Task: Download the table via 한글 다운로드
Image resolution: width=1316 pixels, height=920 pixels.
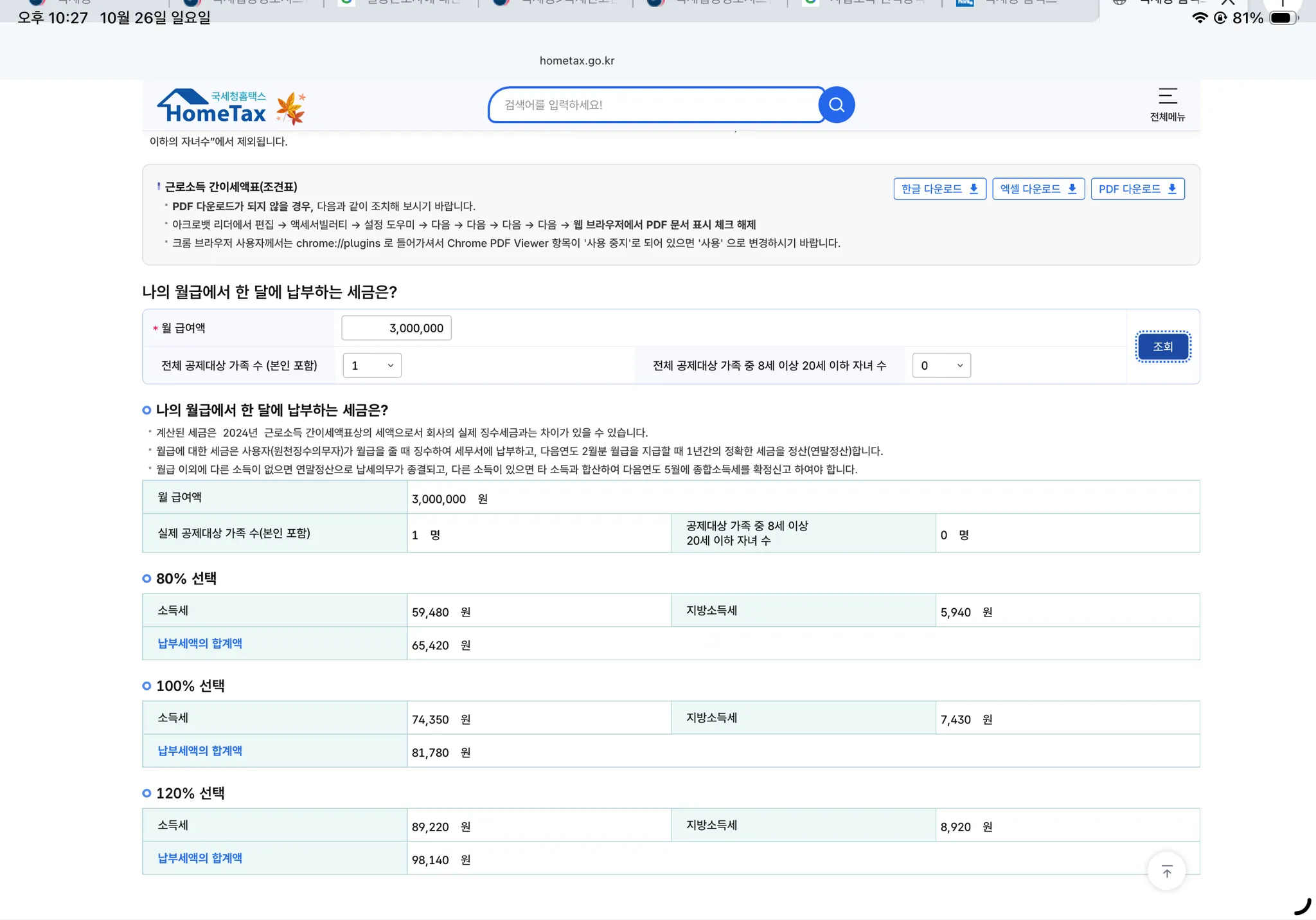Action: pos(939,189)
